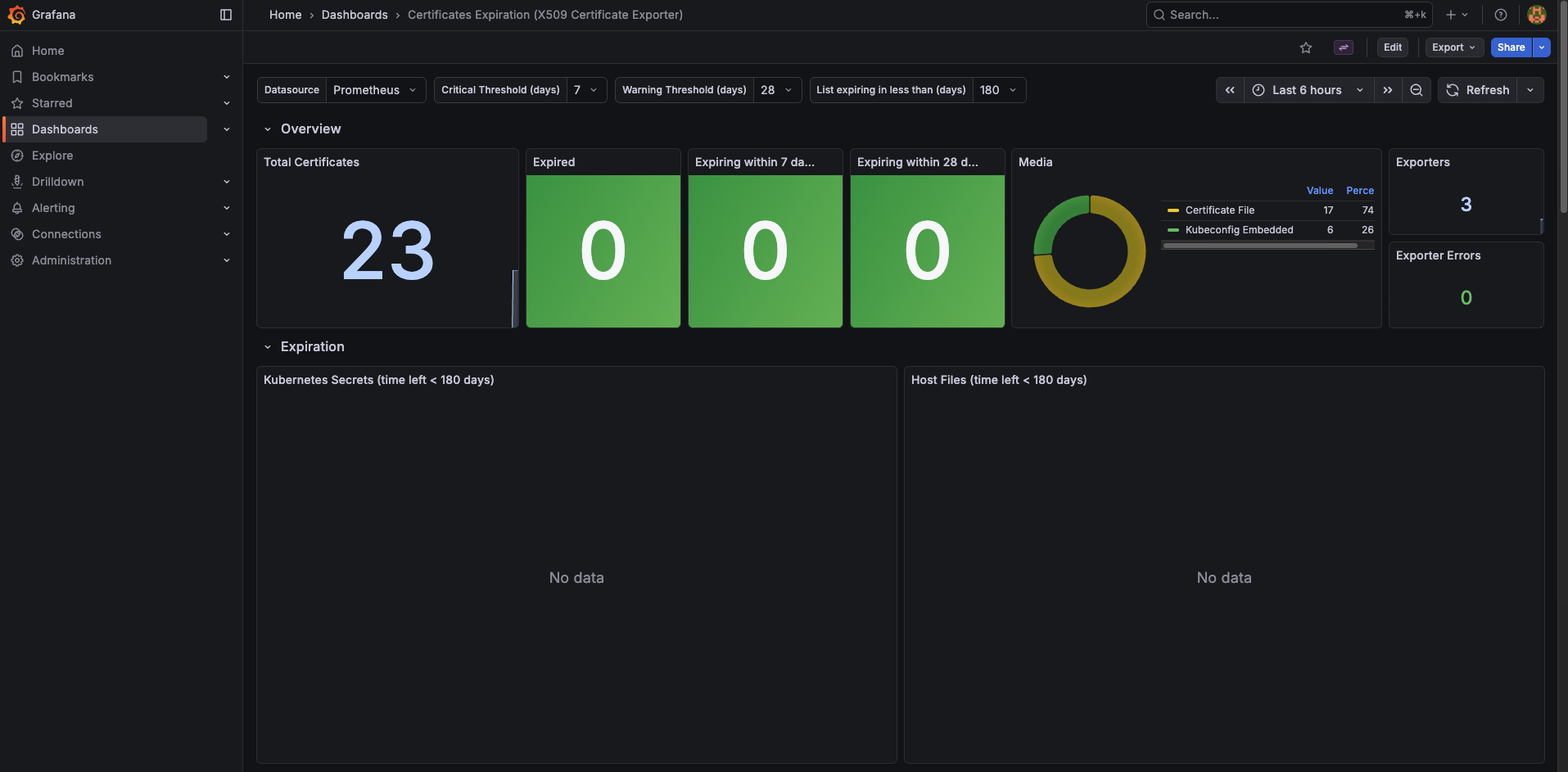Expand the Connections section chevron
The image size is (1568, 772).
(x=227, y=234)
